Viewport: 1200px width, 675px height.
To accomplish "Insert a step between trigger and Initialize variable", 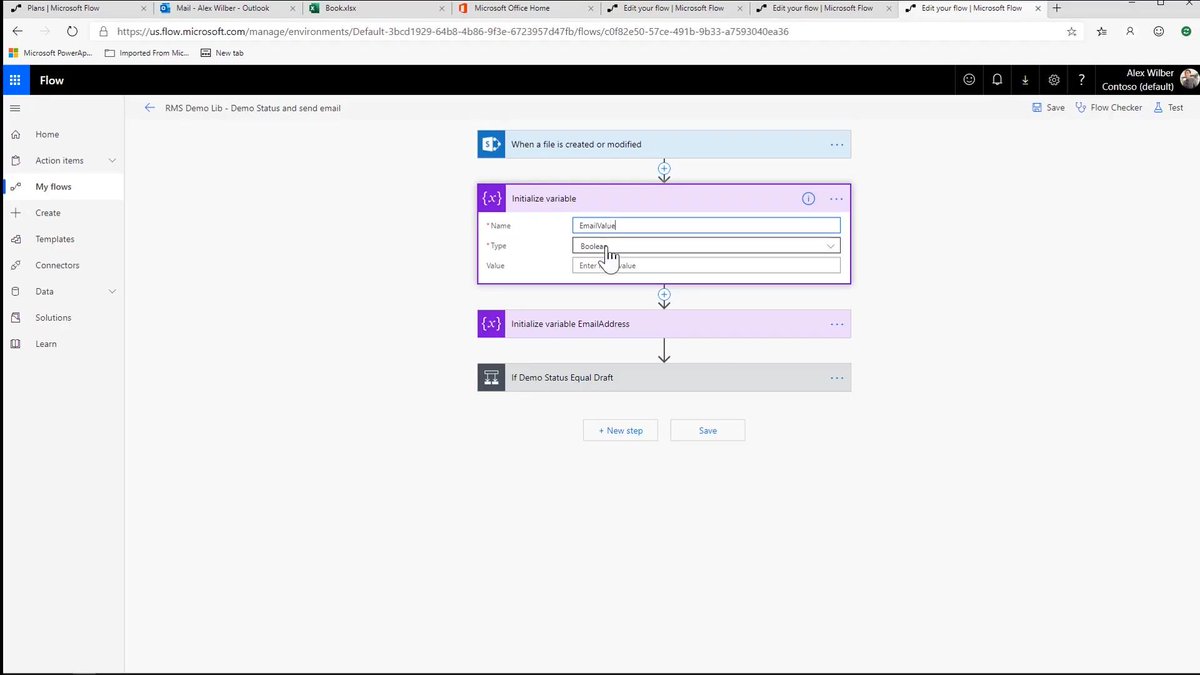I will 664,170.
